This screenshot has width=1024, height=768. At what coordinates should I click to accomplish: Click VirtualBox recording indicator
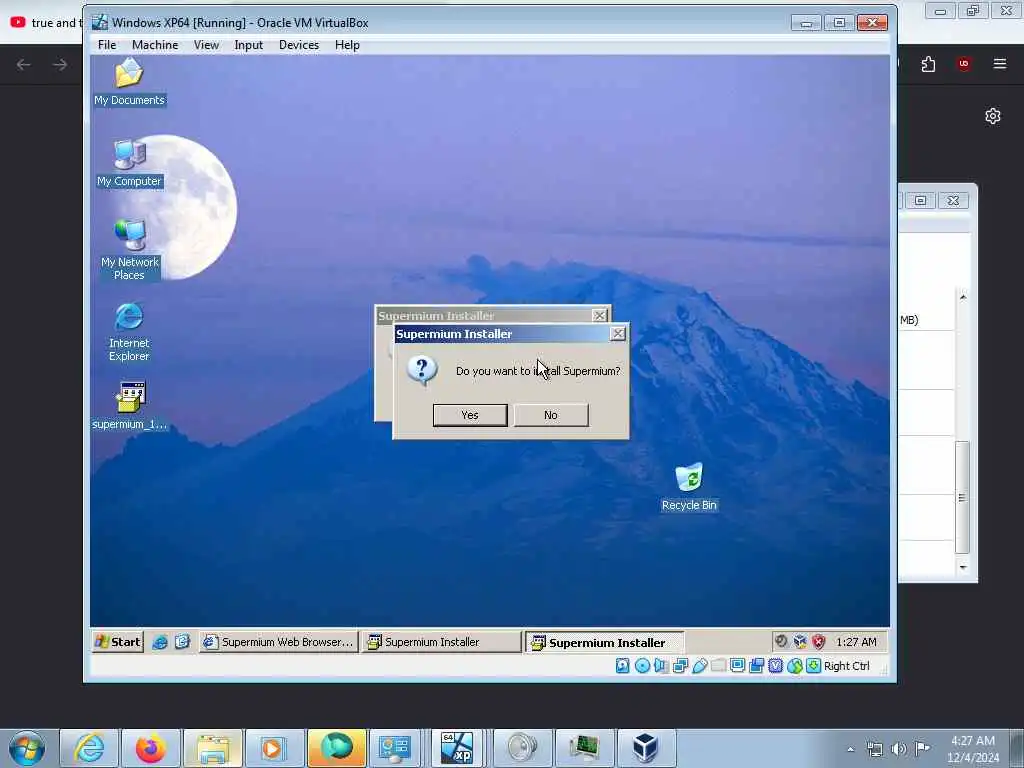click(x=756, y=665)
